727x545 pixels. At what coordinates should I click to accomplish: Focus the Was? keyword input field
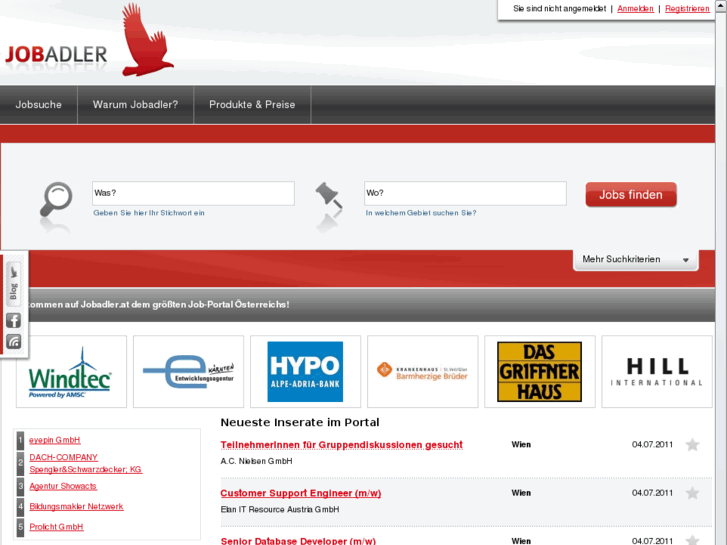pos(193,193)
